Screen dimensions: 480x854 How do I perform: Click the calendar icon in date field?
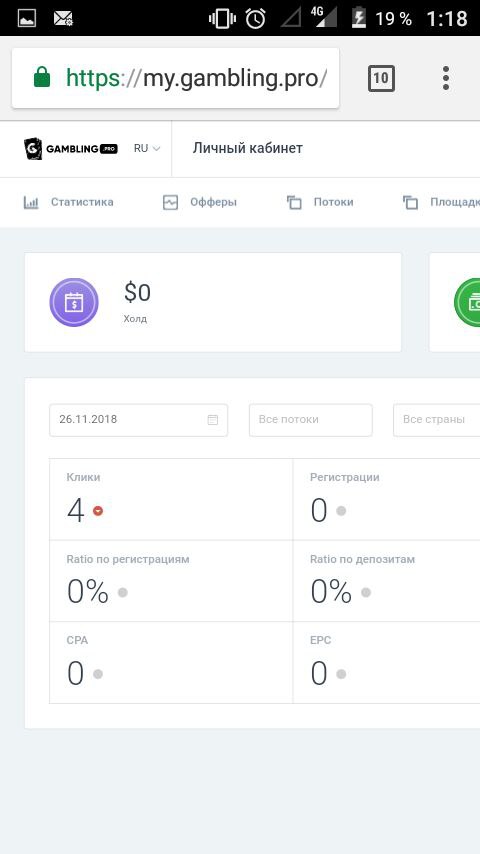pyautogui.click(x=212, y=420)
